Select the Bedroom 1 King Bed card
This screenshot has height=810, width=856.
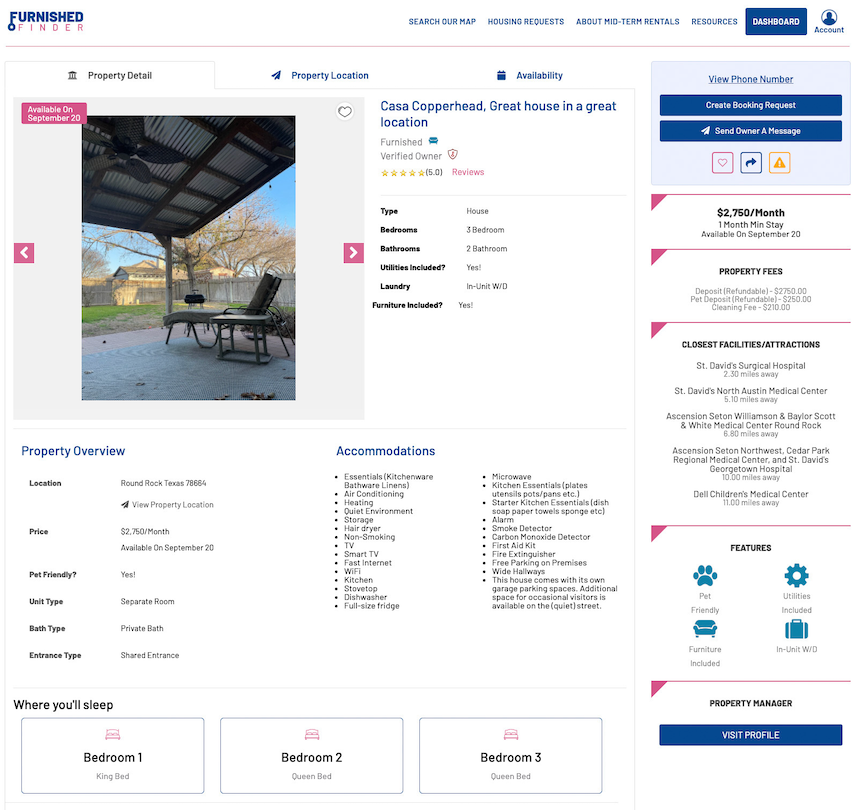[112, 755]
